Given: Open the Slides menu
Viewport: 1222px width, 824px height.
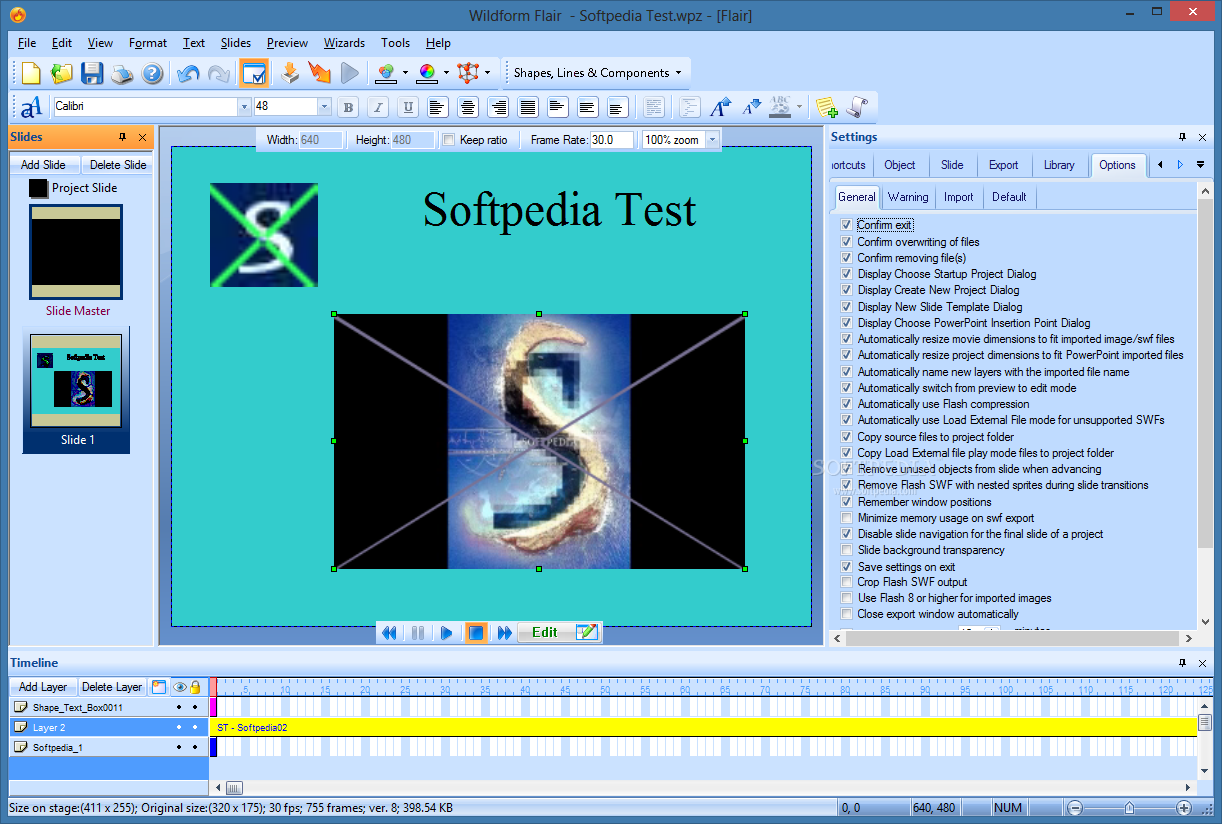Looking at the screenshot, I should (x=236, y=43).
